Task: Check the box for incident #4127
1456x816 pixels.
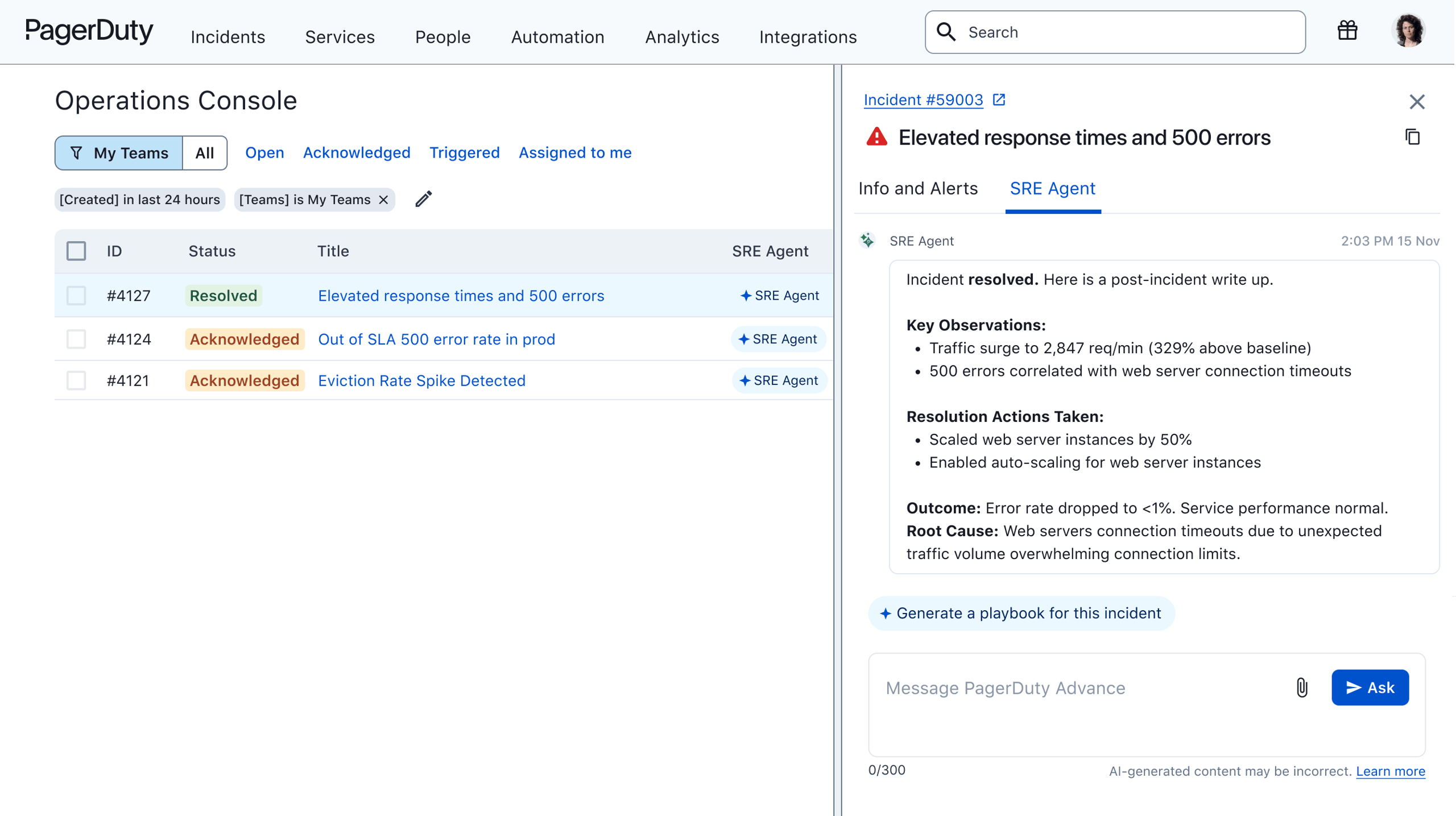Action: pos(76,296)
